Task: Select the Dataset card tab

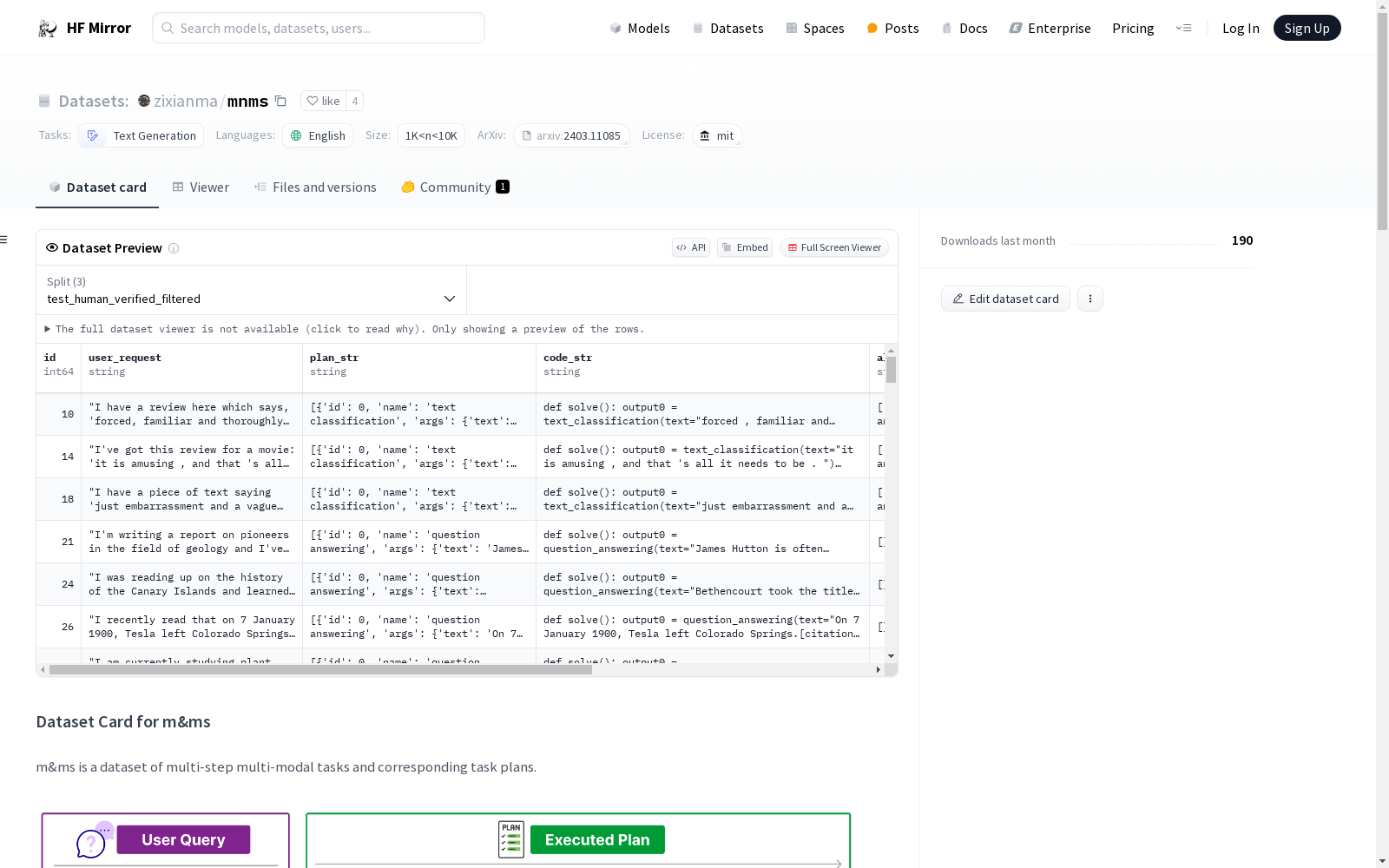Action: [97, 187]
